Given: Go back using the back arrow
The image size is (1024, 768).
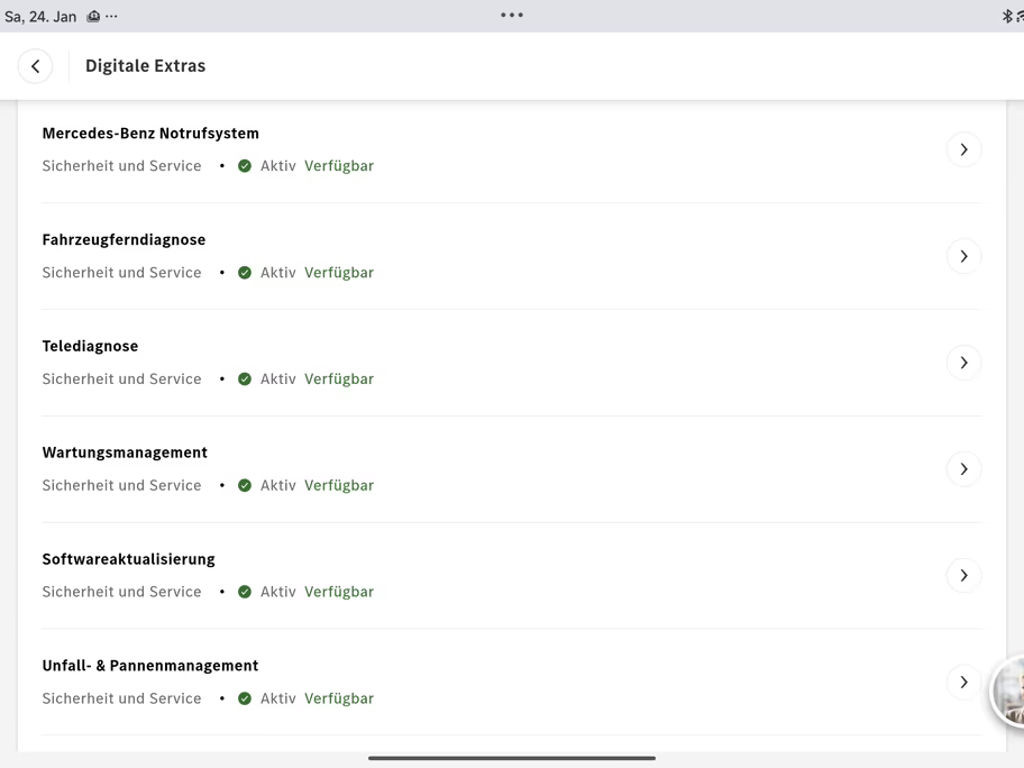Looking at the screenshot, I should (35, 66).
